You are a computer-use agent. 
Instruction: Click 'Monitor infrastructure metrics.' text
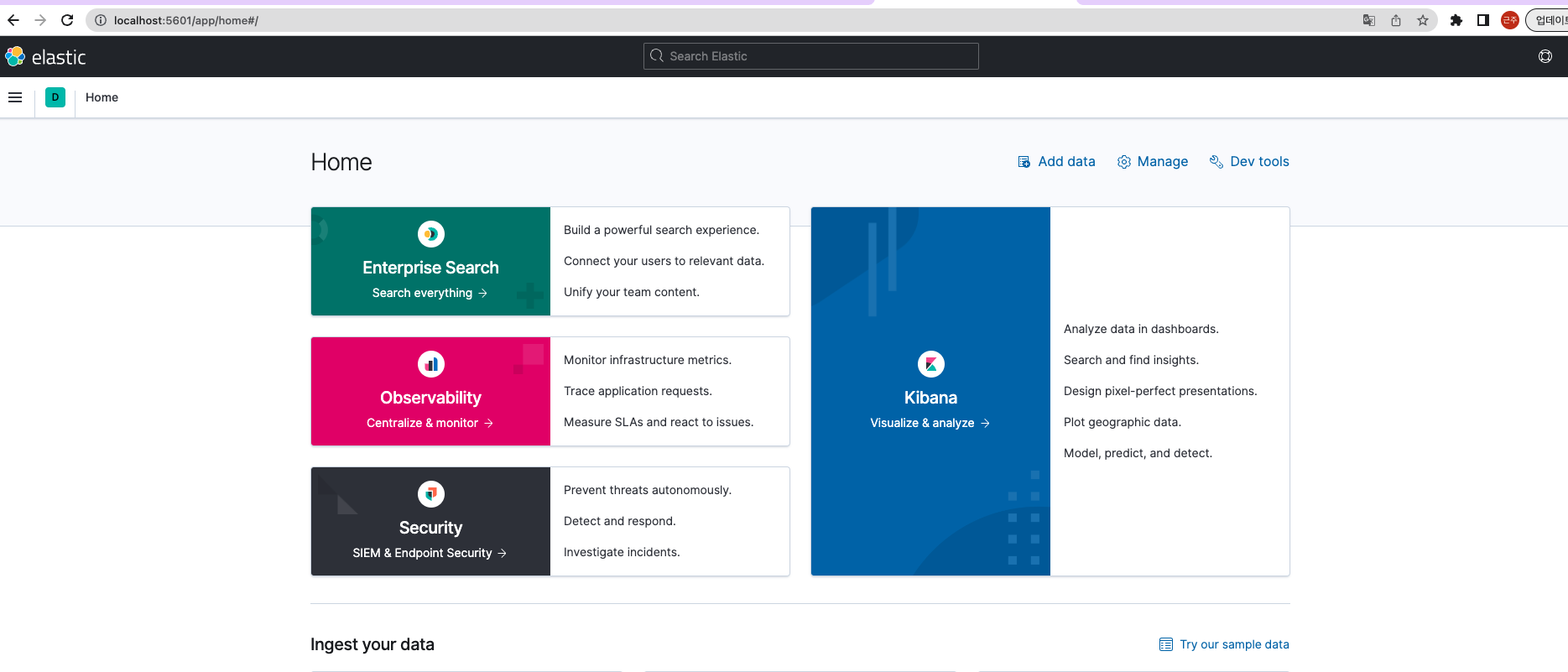click(648, 360)
